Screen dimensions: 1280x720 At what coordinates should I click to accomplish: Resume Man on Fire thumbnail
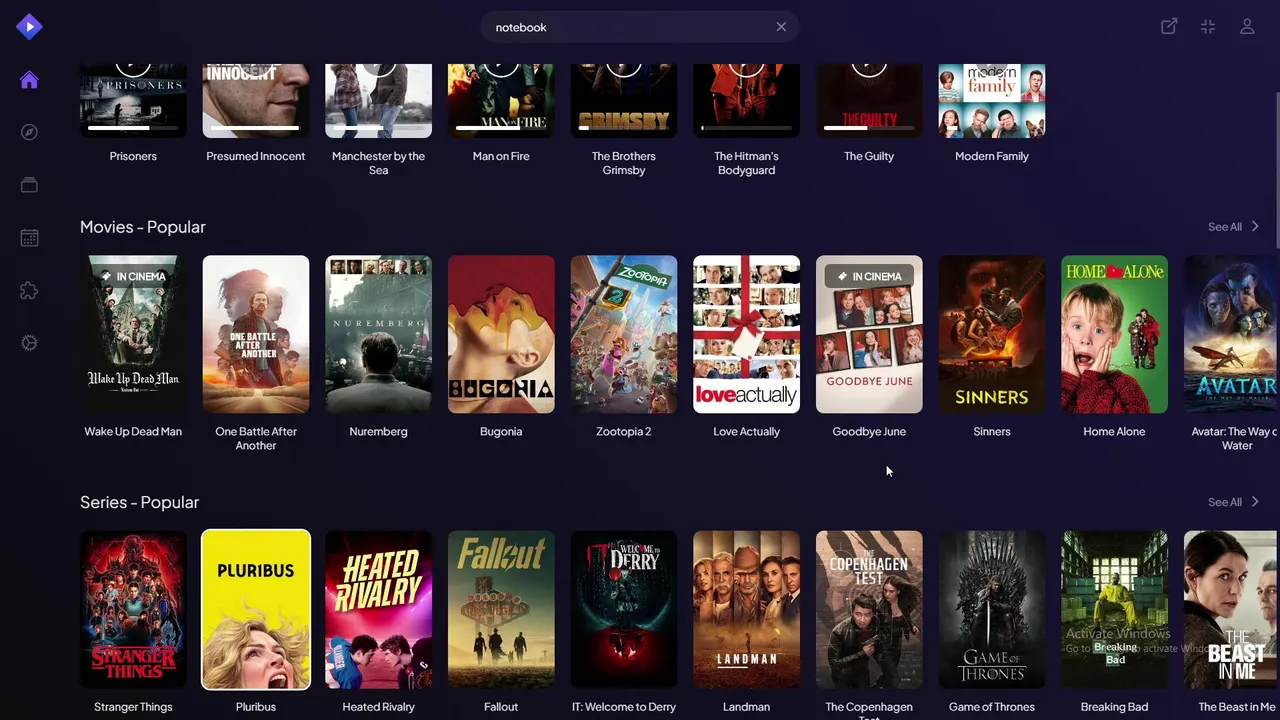[x=501, y=101]
